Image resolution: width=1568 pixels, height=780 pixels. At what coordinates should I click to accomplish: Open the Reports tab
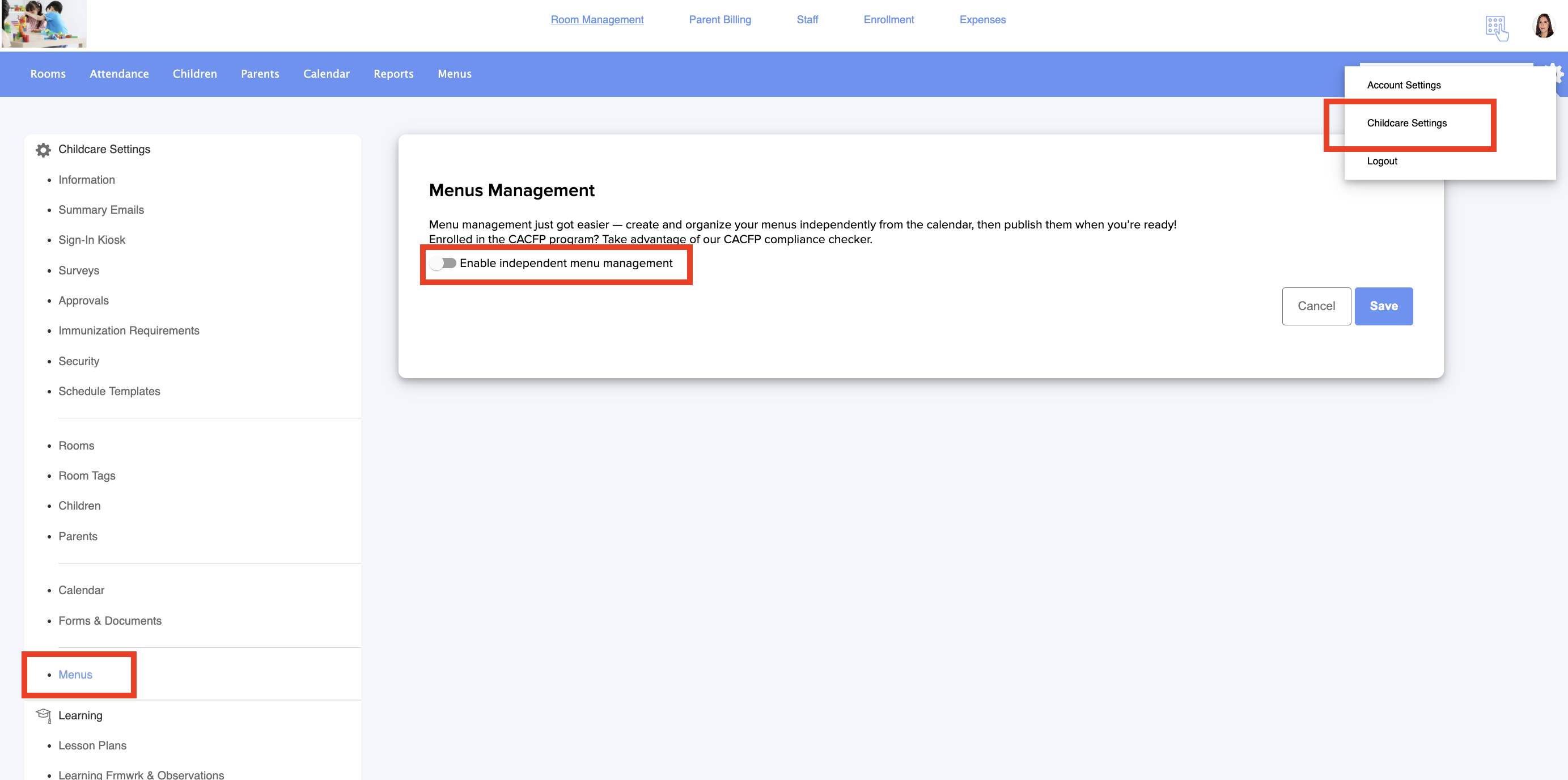[393, 74]
